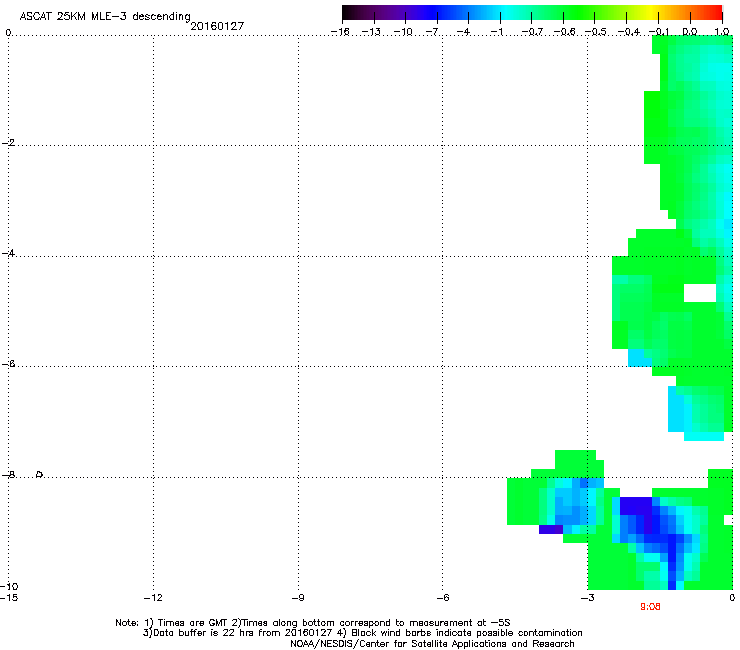
Task: Click the color bar label '-0.4'
Action: pos(628,32)
